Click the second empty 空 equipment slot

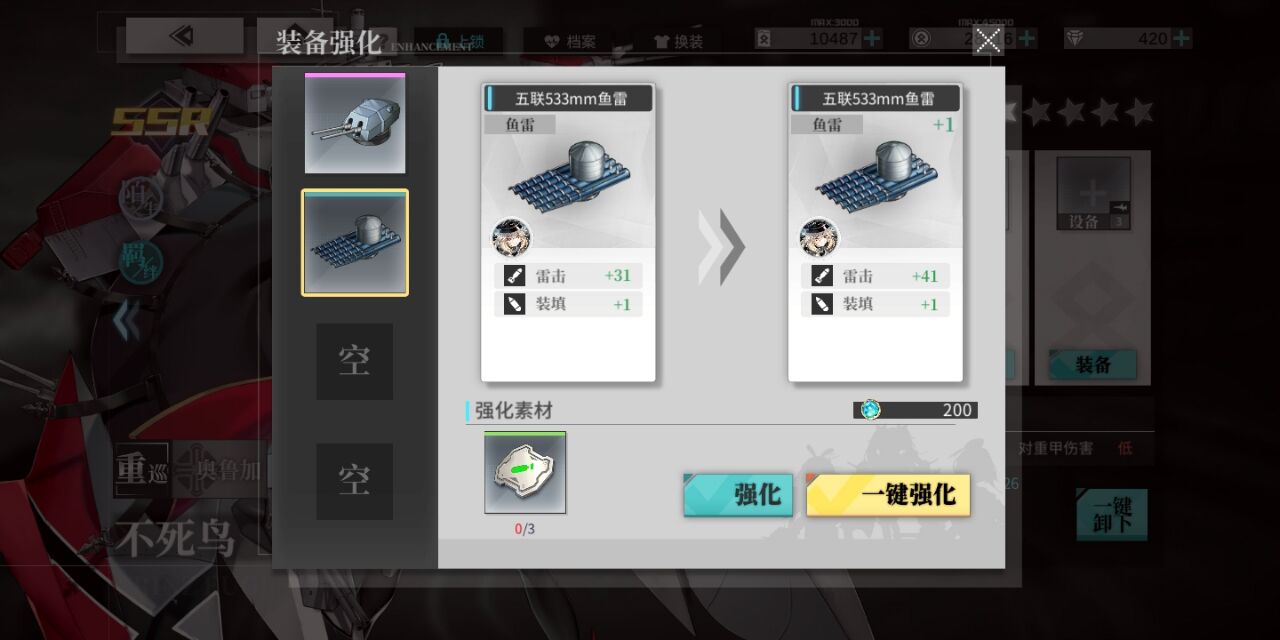(x=355, y=481)
